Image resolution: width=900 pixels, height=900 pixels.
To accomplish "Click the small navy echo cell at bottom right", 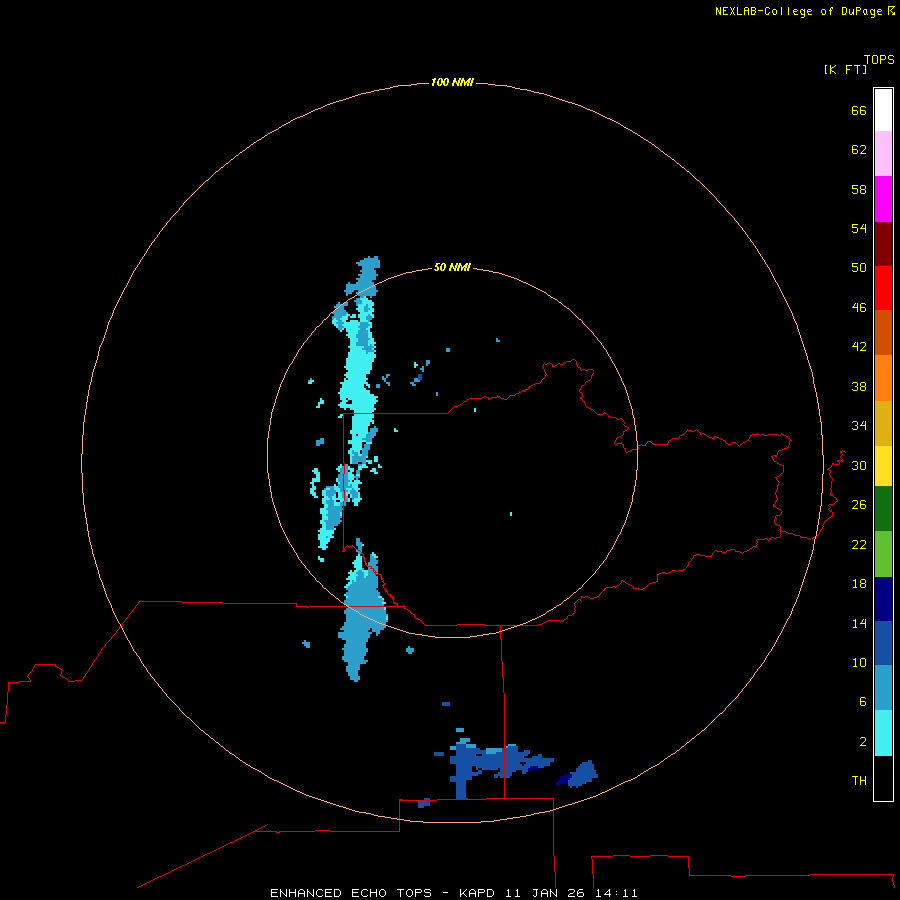I will click(x=564, y=779).
